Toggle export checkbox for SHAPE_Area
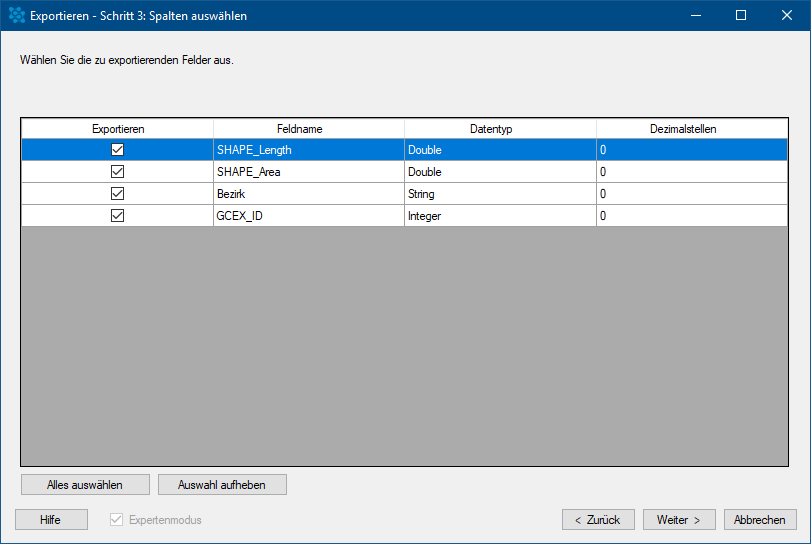811x544 pixels. 117,172
